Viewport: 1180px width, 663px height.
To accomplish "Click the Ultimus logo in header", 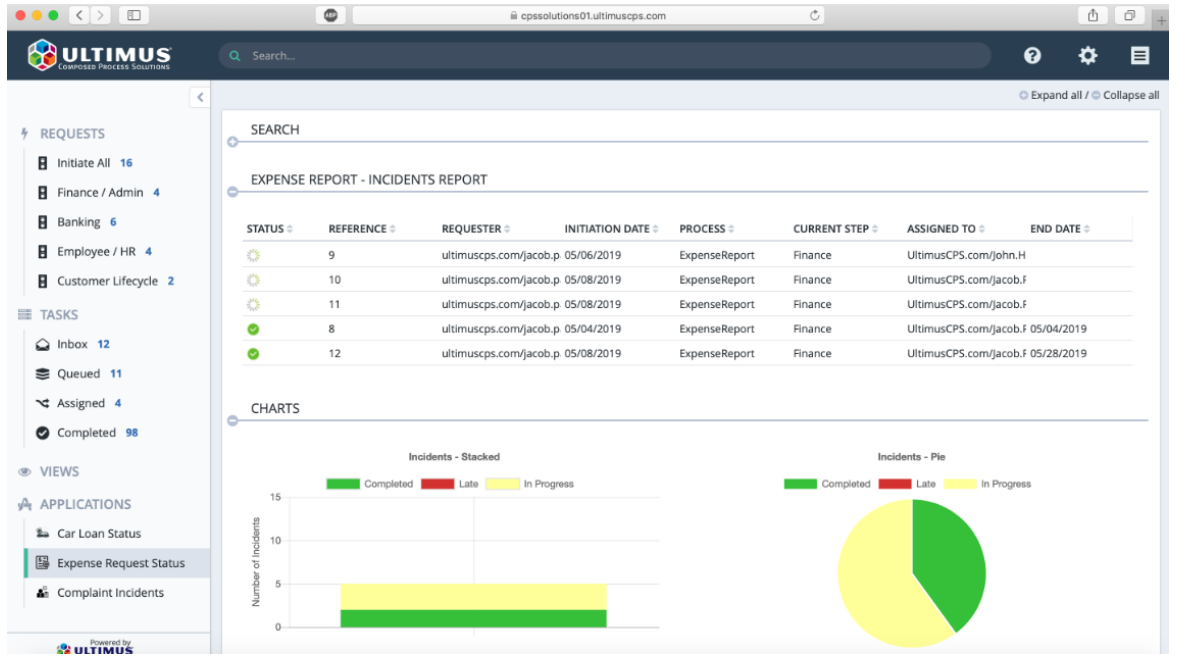I will tap(99, 56).
